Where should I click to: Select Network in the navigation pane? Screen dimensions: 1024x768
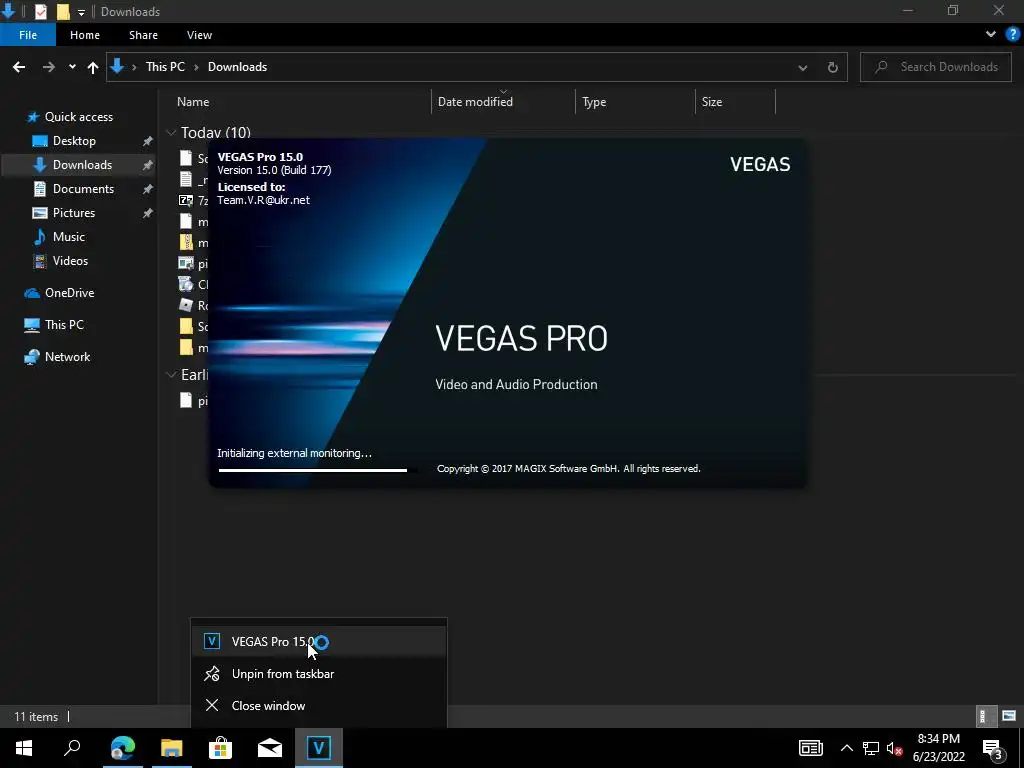[x=67, y=357]
